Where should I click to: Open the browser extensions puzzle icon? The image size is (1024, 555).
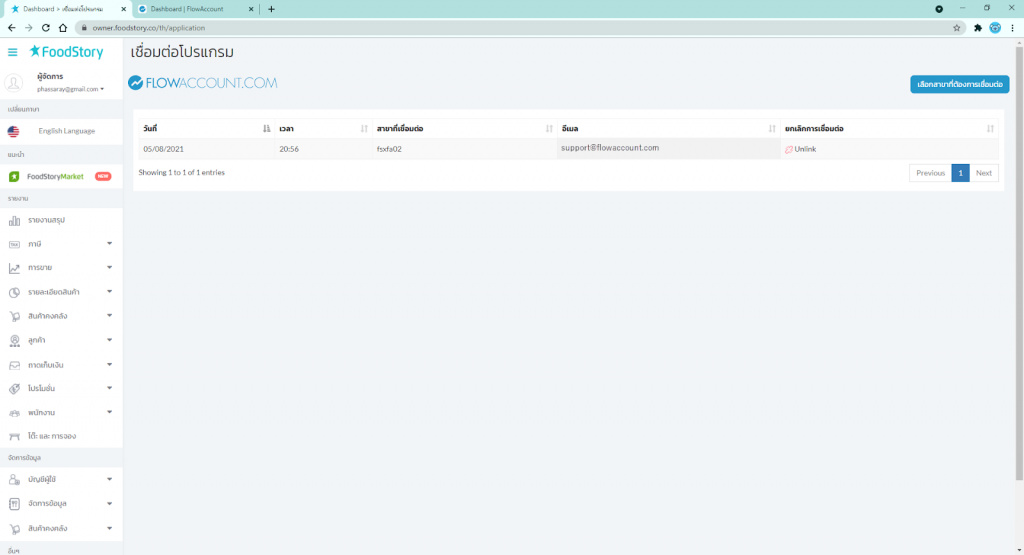tap(977, 28)
